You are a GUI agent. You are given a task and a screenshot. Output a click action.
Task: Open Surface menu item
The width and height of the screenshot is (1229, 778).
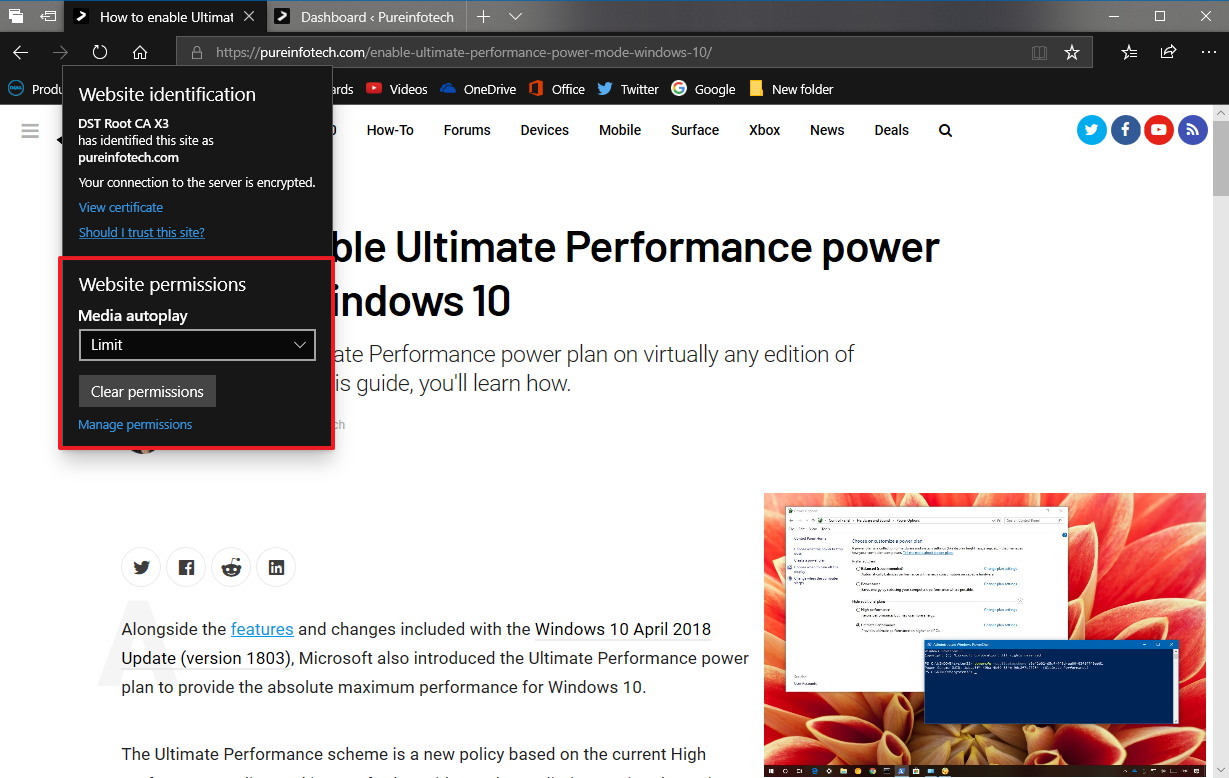[x=695, y=130]
